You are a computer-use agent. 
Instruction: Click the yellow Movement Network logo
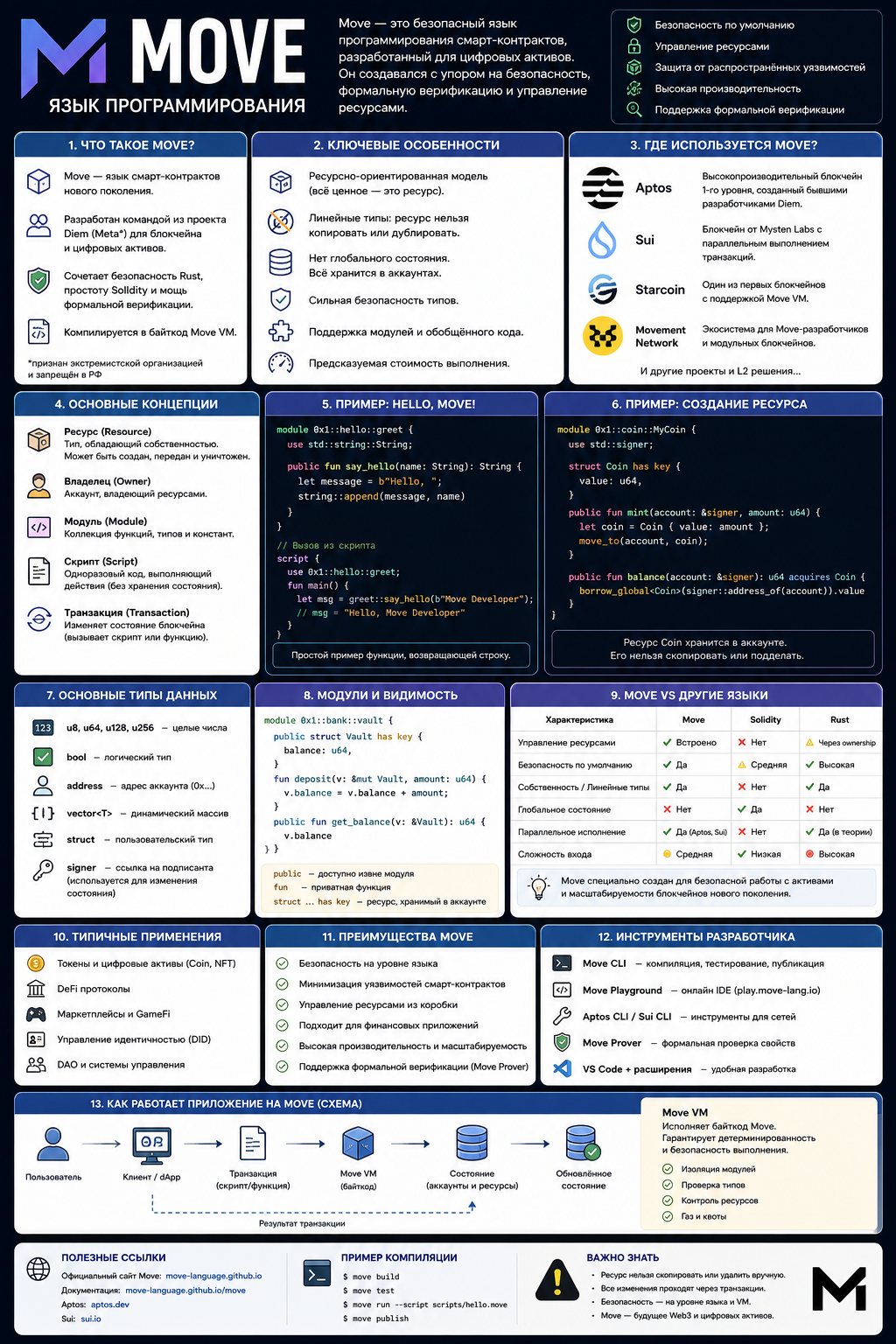[603, 336]
